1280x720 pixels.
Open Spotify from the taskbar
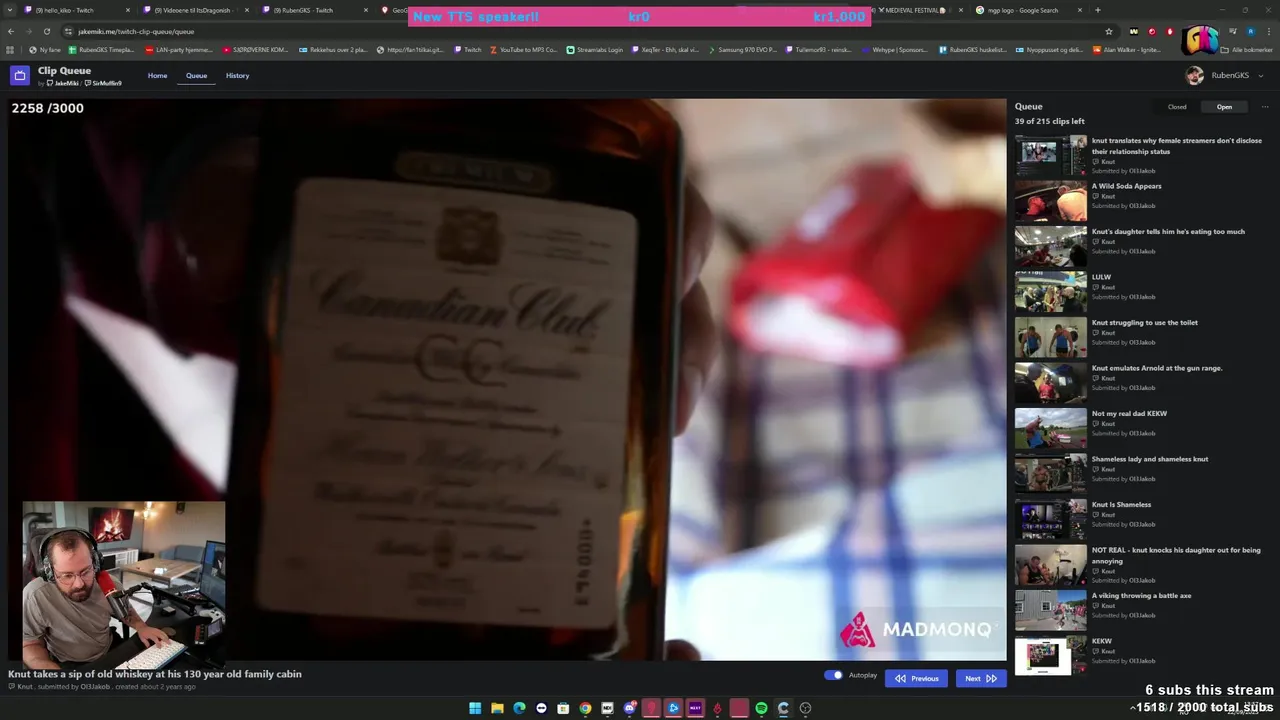(x=761, y=708)
